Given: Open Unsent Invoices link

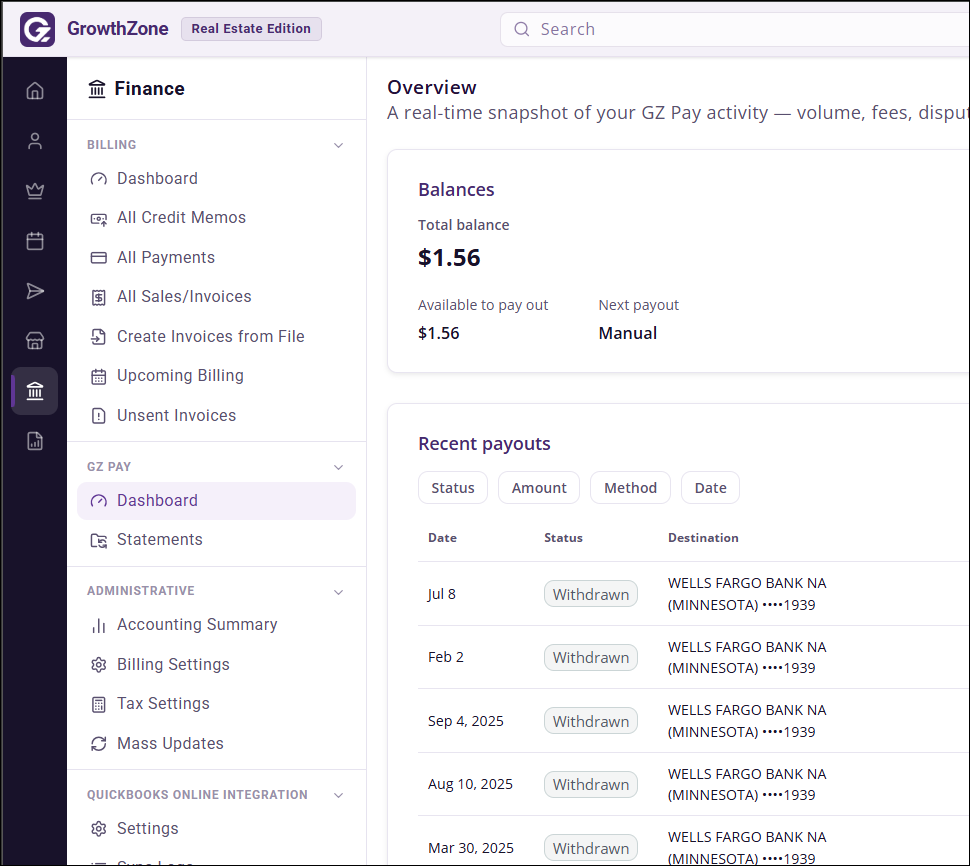Looking at the screenshot, I should click(217, 416).
